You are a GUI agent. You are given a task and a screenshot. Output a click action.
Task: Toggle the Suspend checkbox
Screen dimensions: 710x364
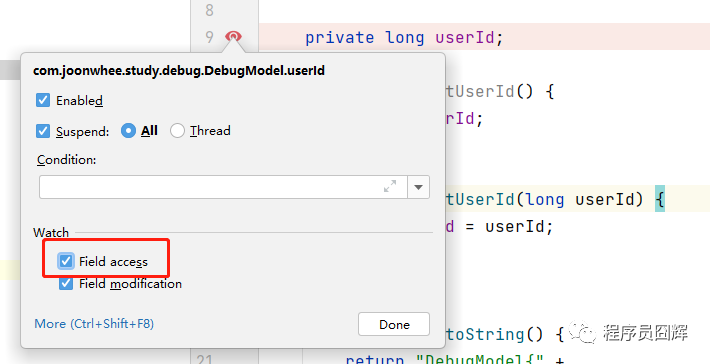(43, 131)
